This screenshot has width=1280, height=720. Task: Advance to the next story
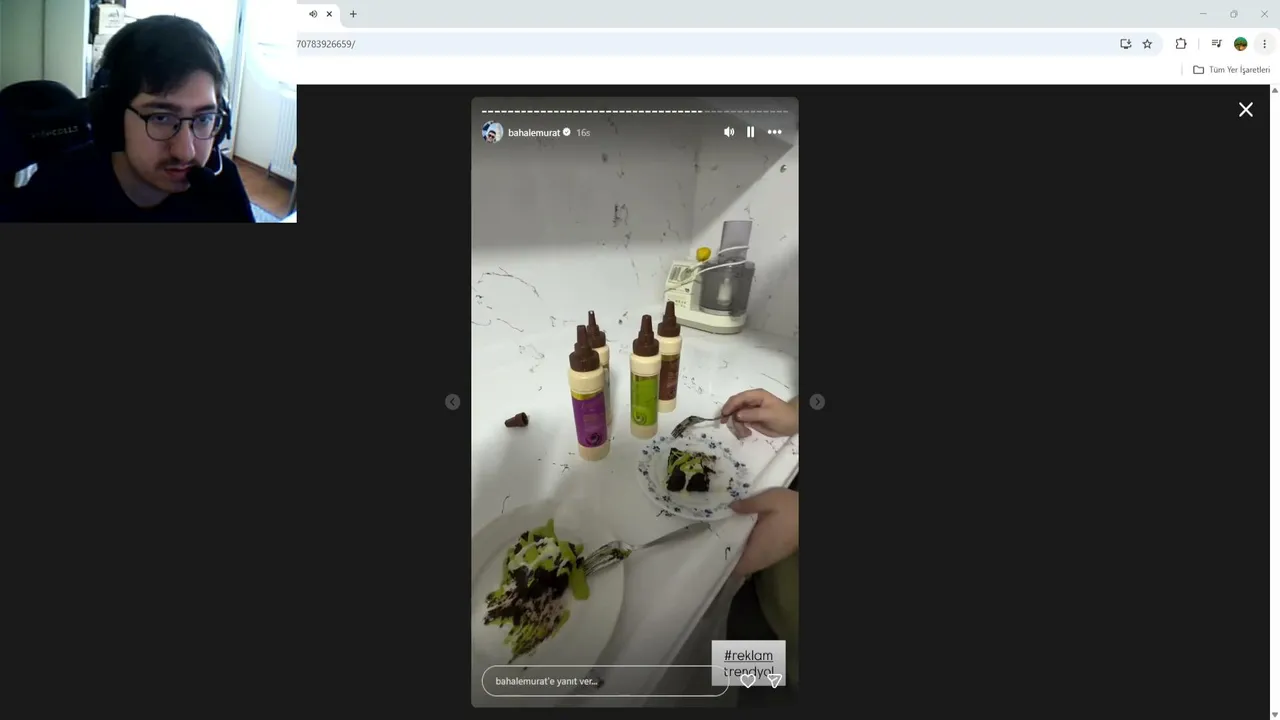click(x=817, y=402)
